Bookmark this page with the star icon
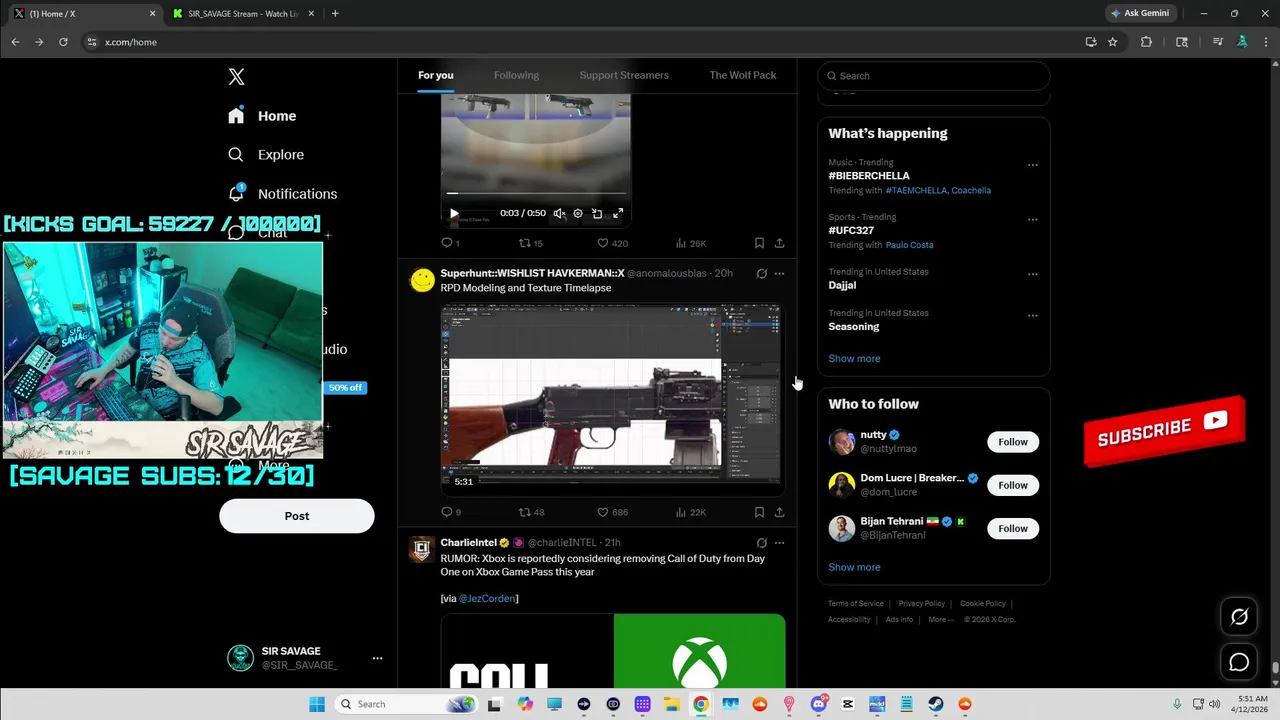1280x720 pixels. (x=1112, y=42)
